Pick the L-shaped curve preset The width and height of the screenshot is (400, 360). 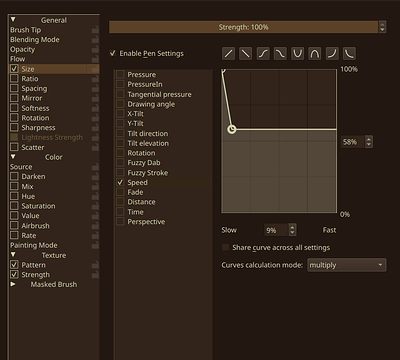pos(349,53)
